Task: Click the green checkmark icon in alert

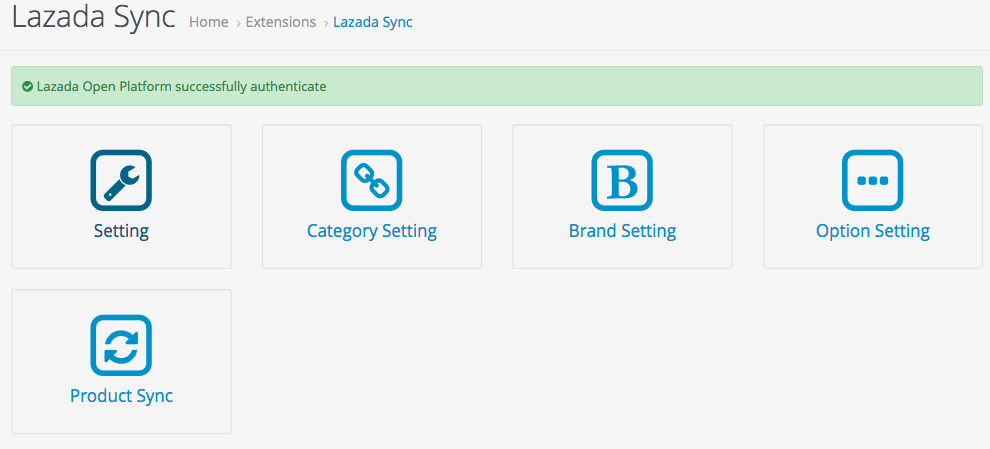Action: (x=27, y=87)
